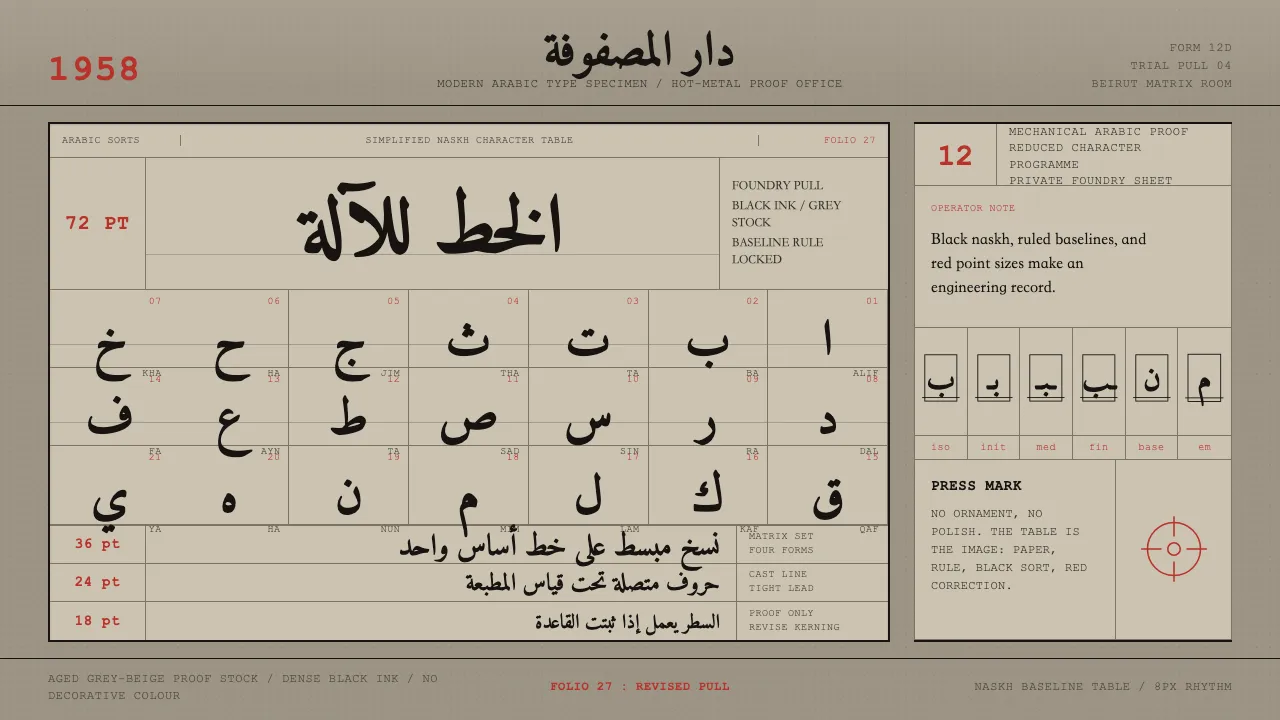Image resolution: width=1280 pixels, height=720 pixels.
Task: Select the boxed 'iso' letterform sample
Action: pyautogui.click(x=940, y=377)
